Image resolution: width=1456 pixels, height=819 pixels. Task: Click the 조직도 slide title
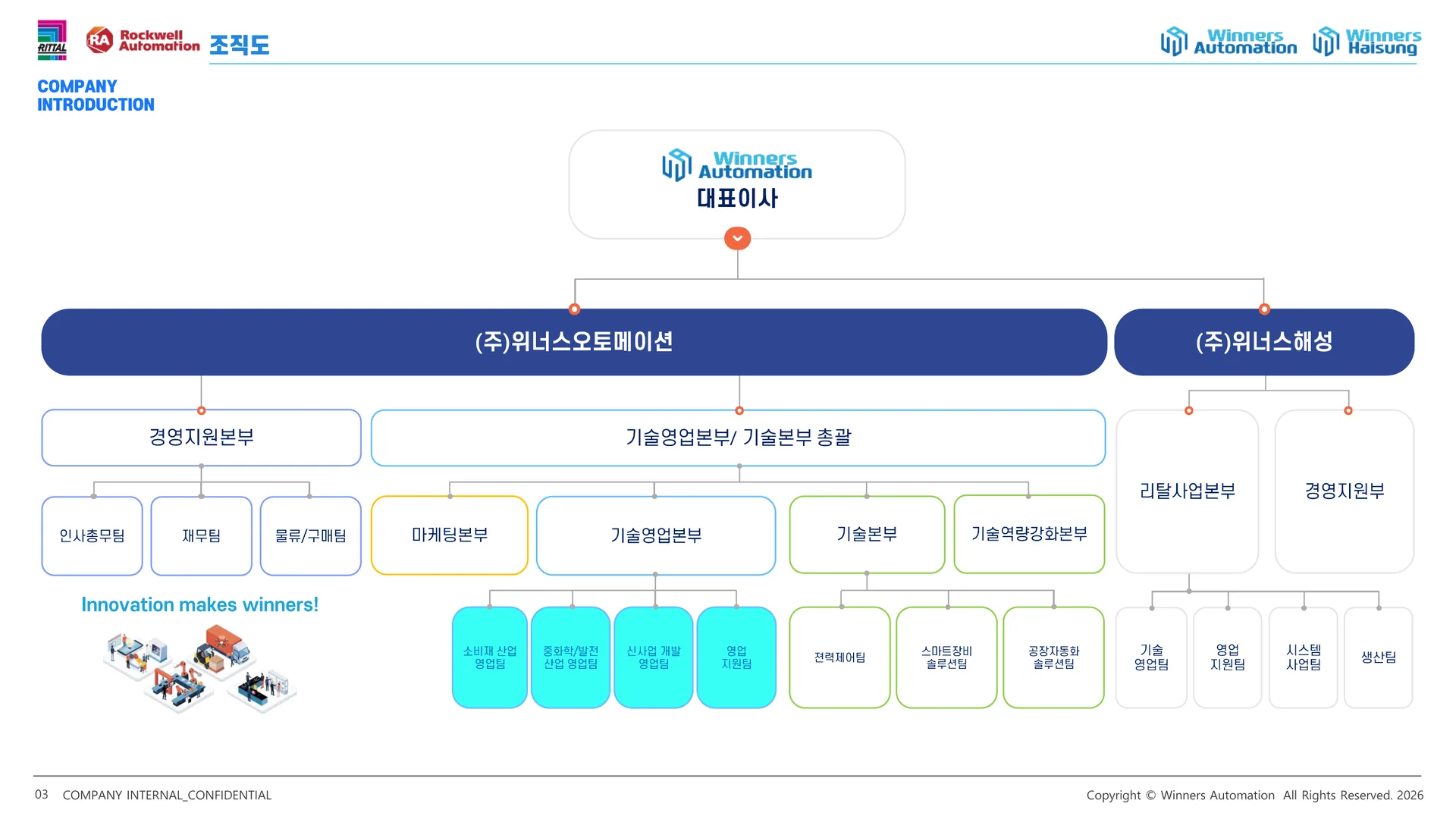coord(240,45)
